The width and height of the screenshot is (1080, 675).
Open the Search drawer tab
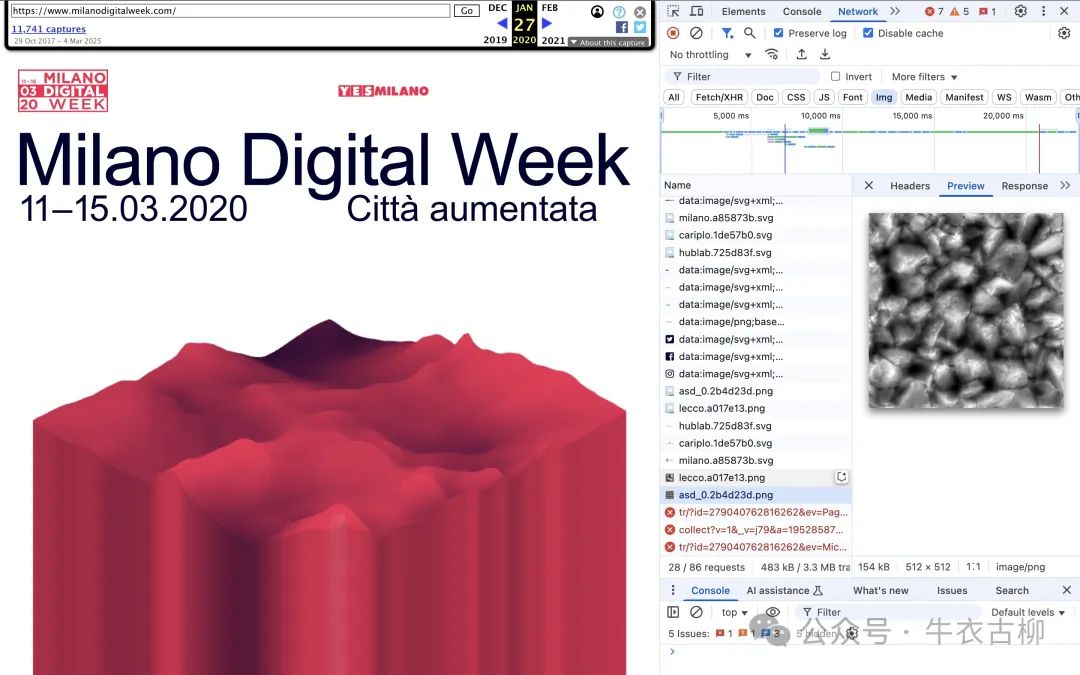[x=1012, y=590]
